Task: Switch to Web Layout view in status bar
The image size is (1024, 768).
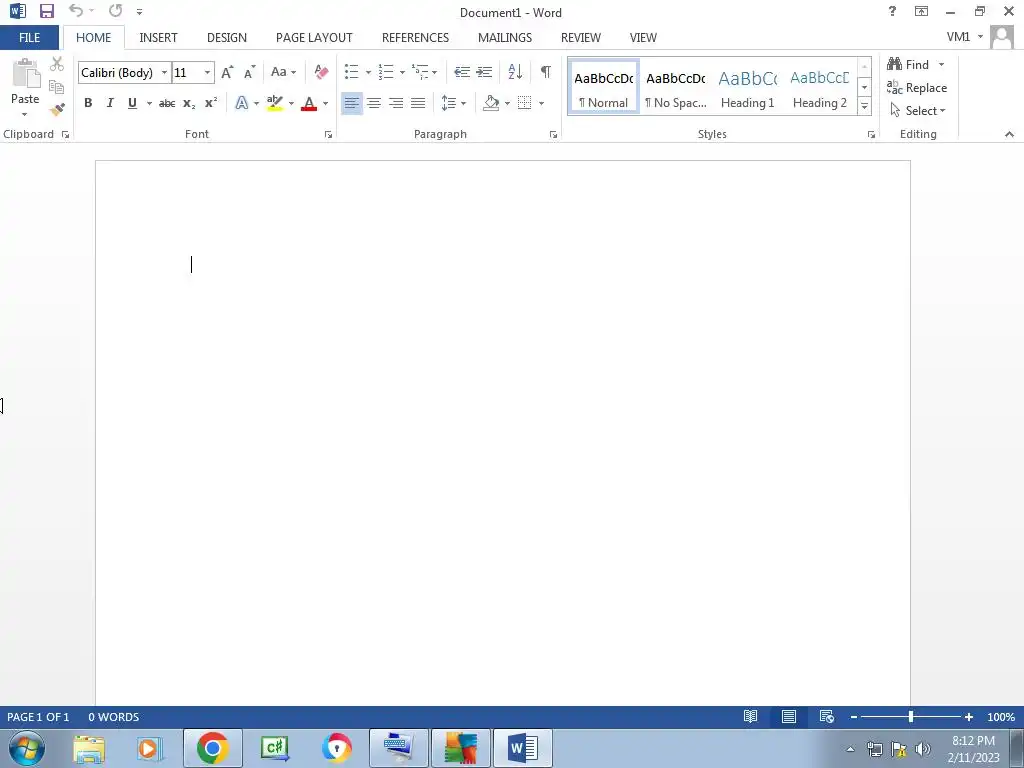Action: pyautogui.click(x=827, y=717)
